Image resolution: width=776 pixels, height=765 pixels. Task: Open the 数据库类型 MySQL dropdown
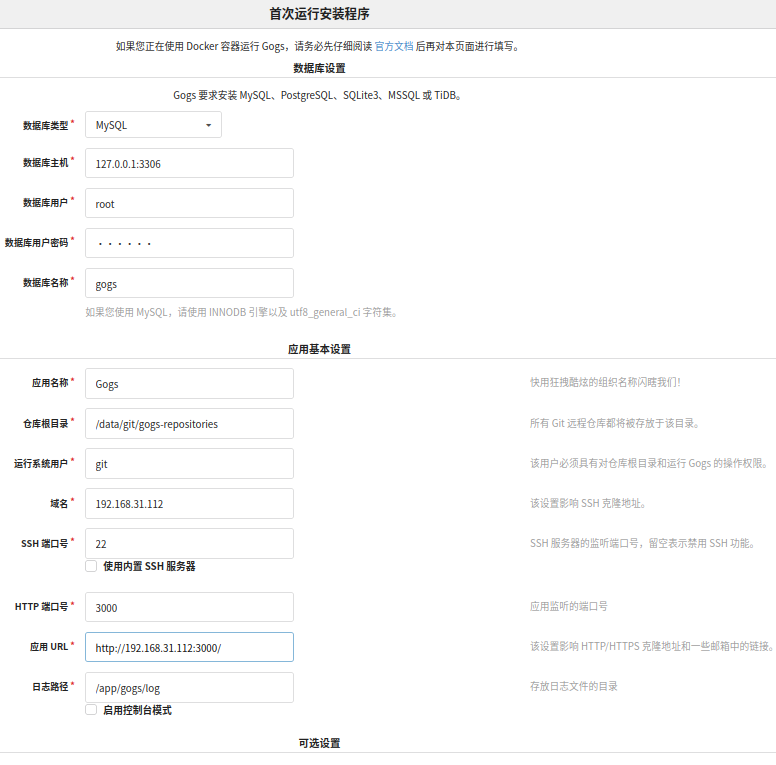pos(153,125)
